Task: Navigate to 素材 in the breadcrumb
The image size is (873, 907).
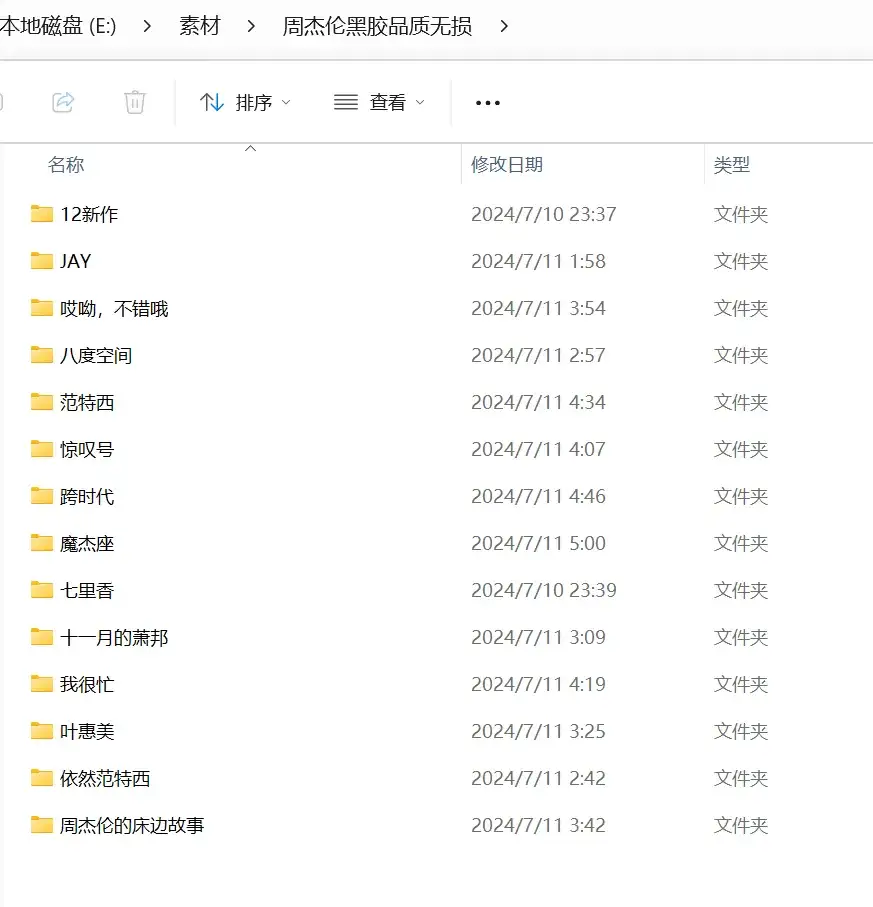Action: pos(199,26)
